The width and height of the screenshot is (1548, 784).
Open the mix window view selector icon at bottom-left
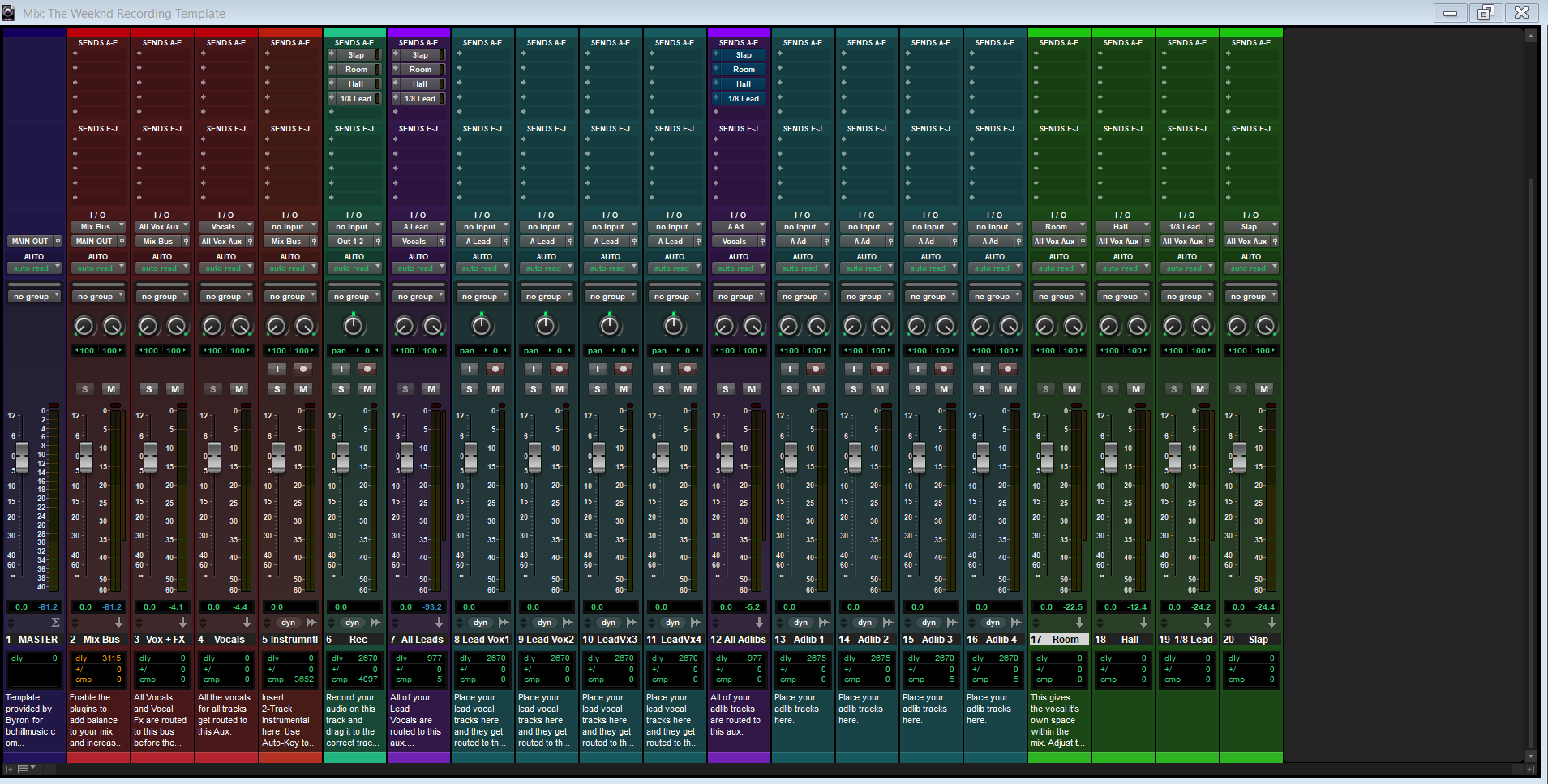[x=24, y=769]
